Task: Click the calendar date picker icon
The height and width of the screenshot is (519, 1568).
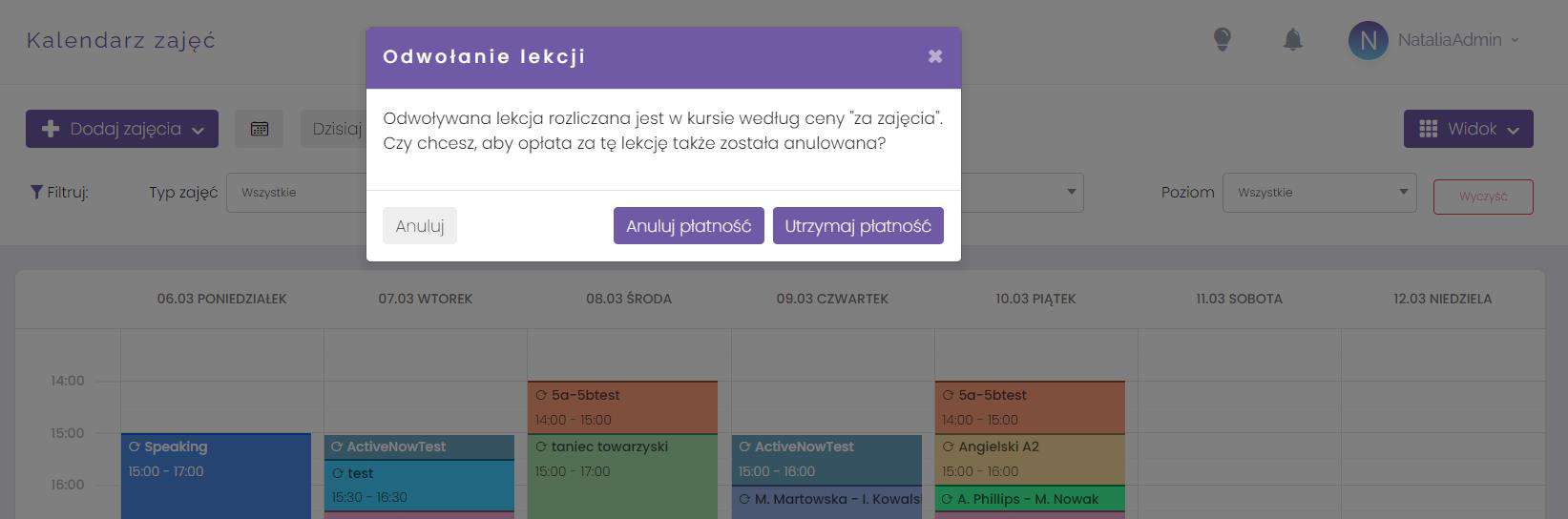Action: tap(260, 129)
